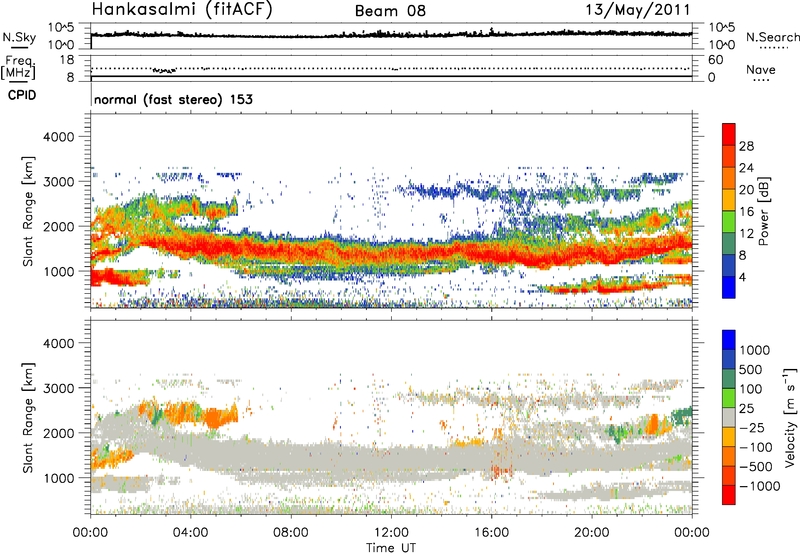Image resolution: width=800 pixels, height=554 pixels.
Task: Click the "CPID" row label
Action: pos(22,95)
